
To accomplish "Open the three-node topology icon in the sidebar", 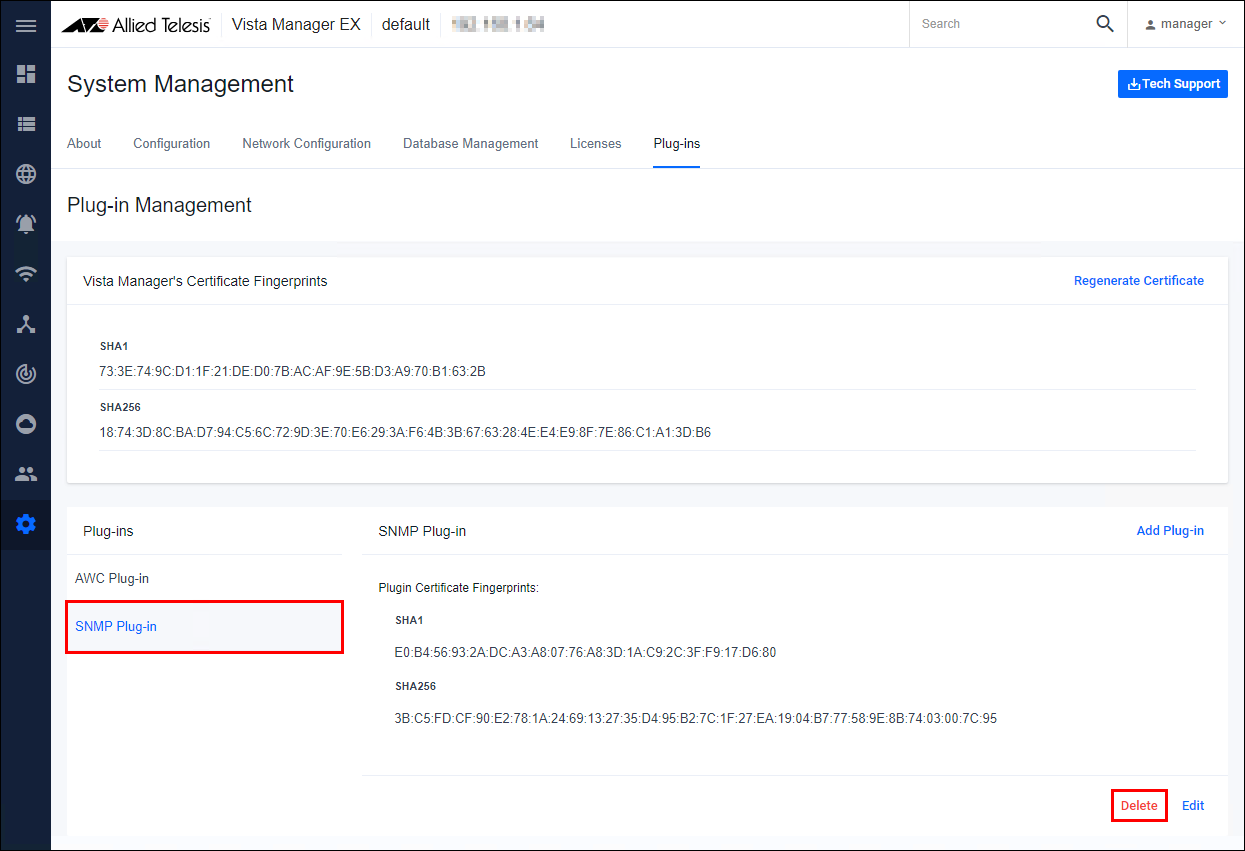I will pos(26,324).
